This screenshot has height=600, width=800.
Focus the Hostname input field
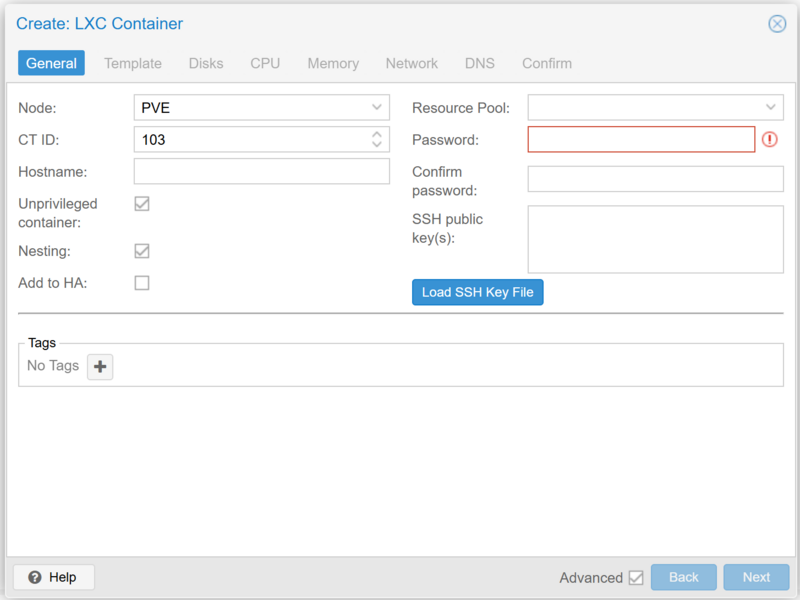(262, 171)
